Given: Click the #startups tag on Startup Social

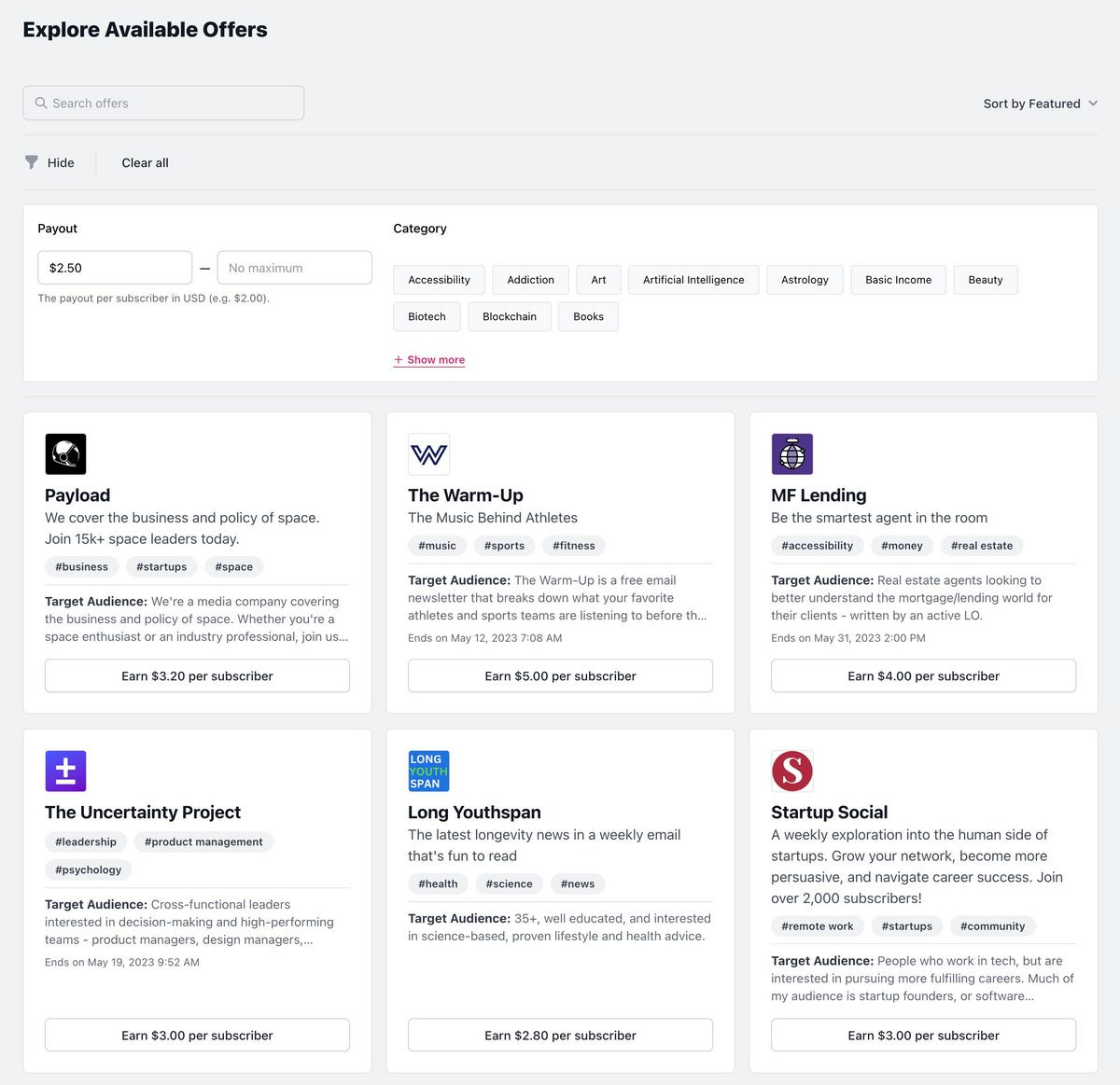Looking at the screenshot, I should pyautogui.click(x=906, y=926).
